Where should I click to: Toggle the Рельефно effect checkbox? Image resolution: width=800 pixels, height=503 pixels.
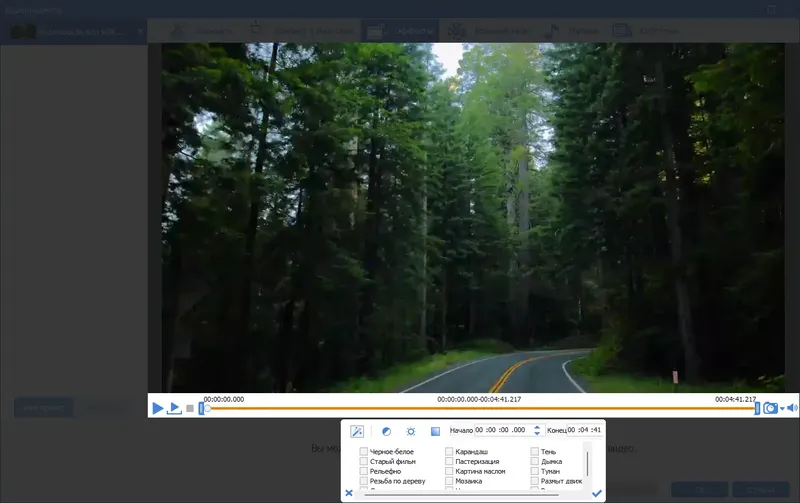tap(364, 471)
